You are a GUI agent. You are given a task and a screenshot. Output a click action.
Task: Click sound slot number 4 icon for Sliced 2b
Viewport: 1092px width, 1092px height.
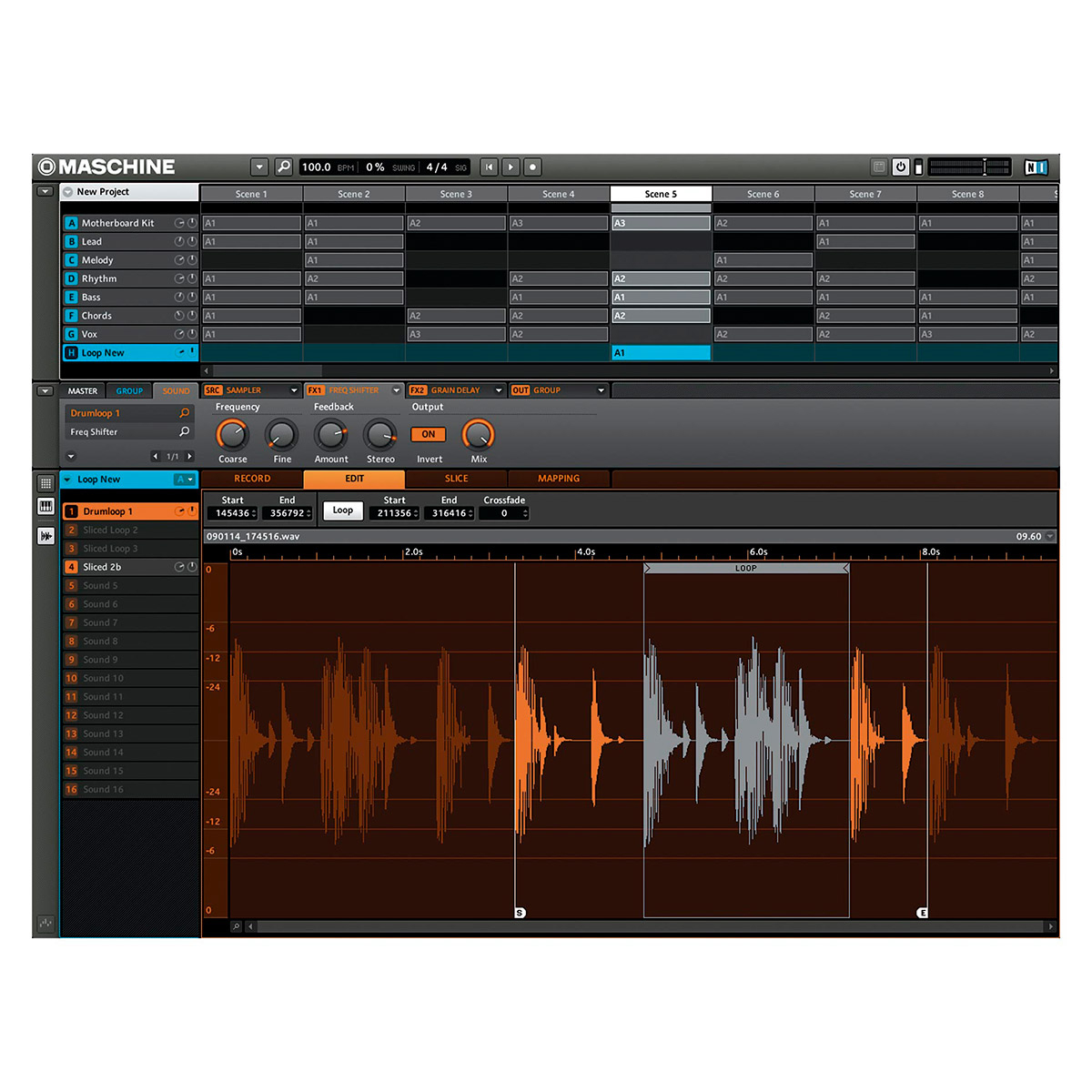pos(71,567)
